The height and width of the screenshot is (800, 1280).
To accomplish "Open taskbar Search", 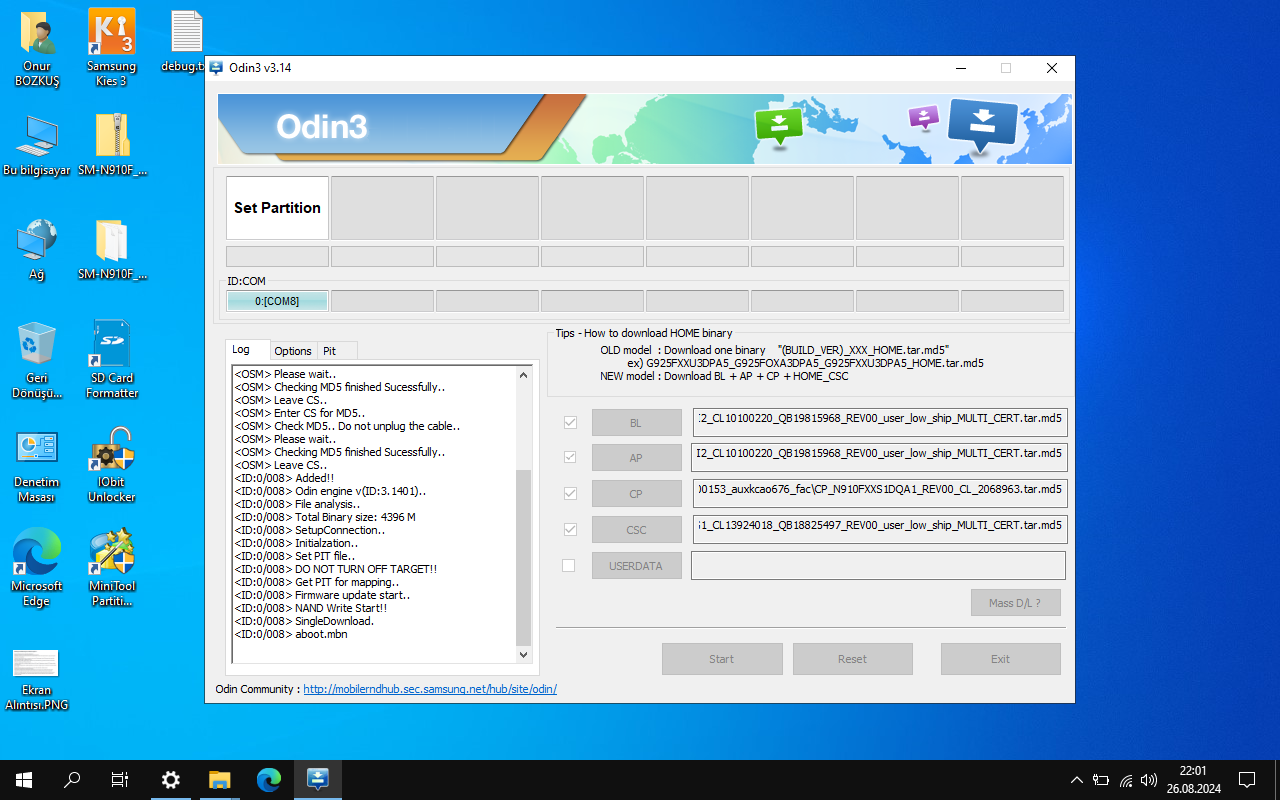I will (x=72, y=780).
